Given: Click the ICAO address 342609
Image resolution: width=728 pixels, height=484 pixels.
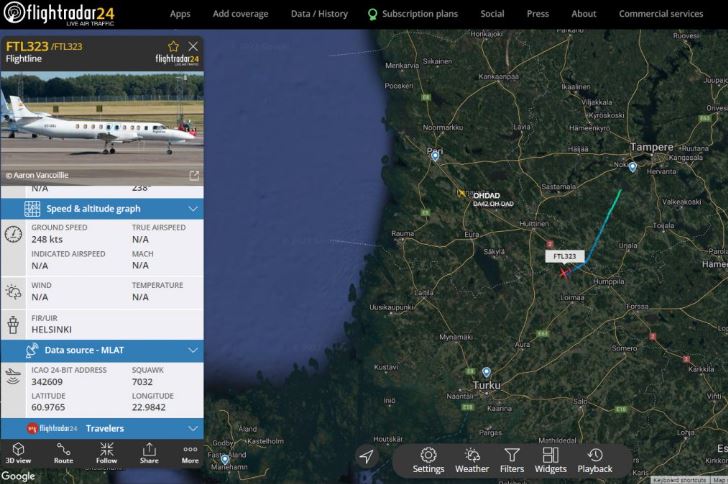Looking at the screenshot, I should (47, 382).
